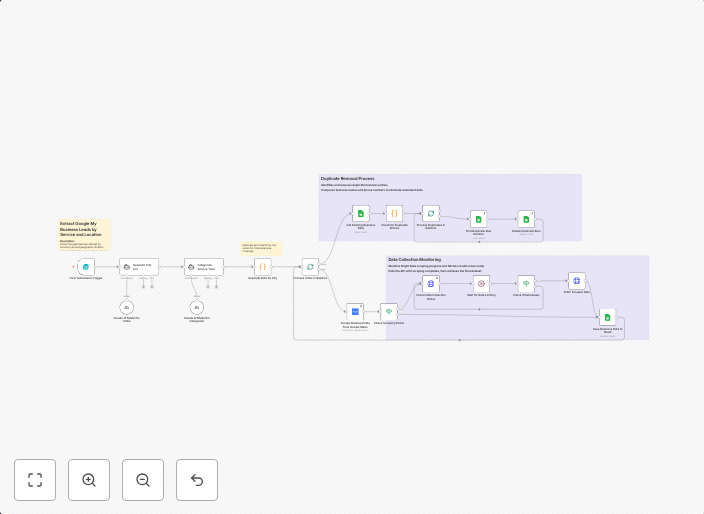The image size is (704, 514).
Task: Click the yellow Extract Google My Business sticky note
Action: (x=84, y=232)
